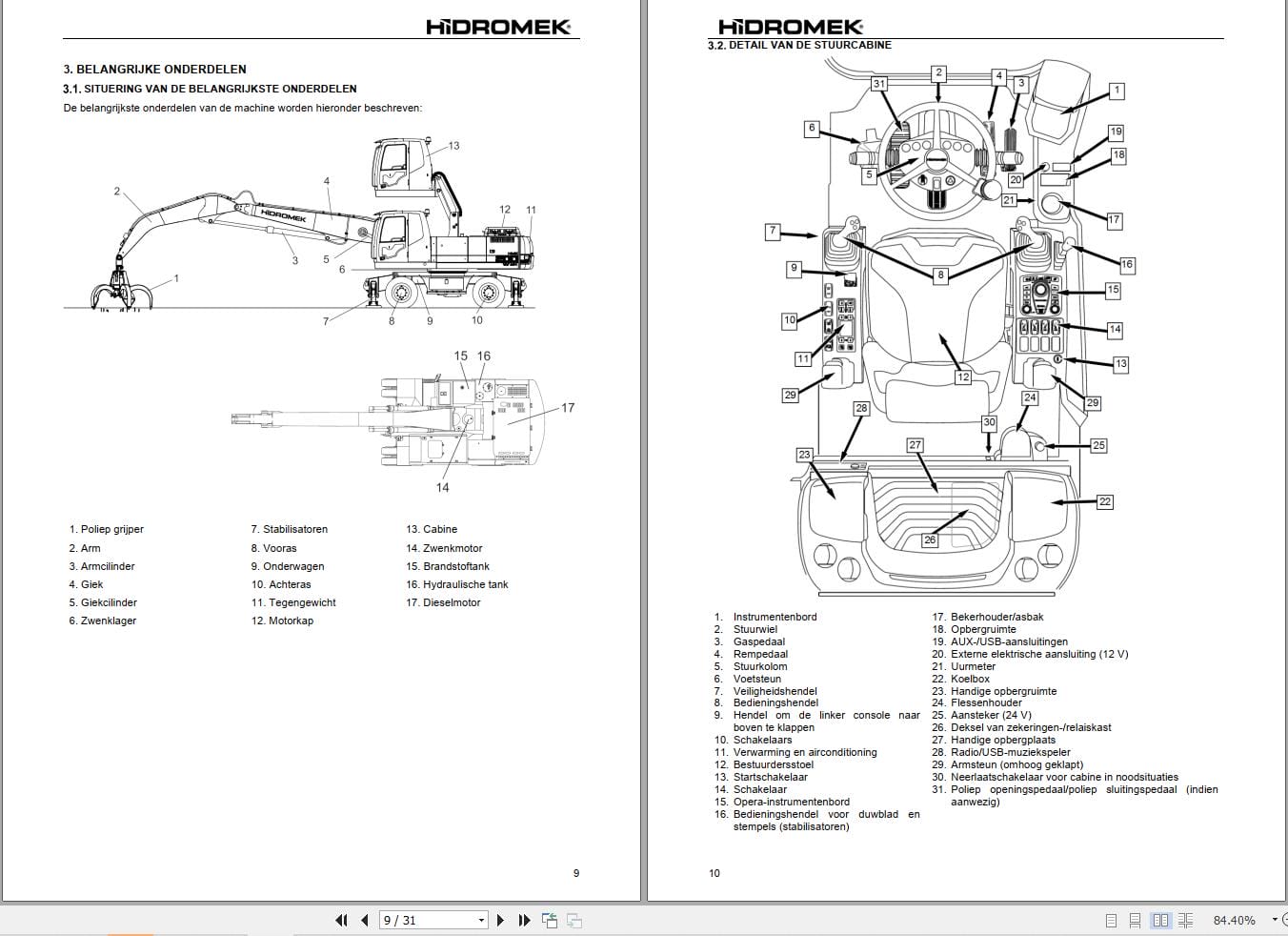Image resolution: width=1288 pixels, height=936 pixels.
Task: Skip to the last page
Action: [524, 920]
